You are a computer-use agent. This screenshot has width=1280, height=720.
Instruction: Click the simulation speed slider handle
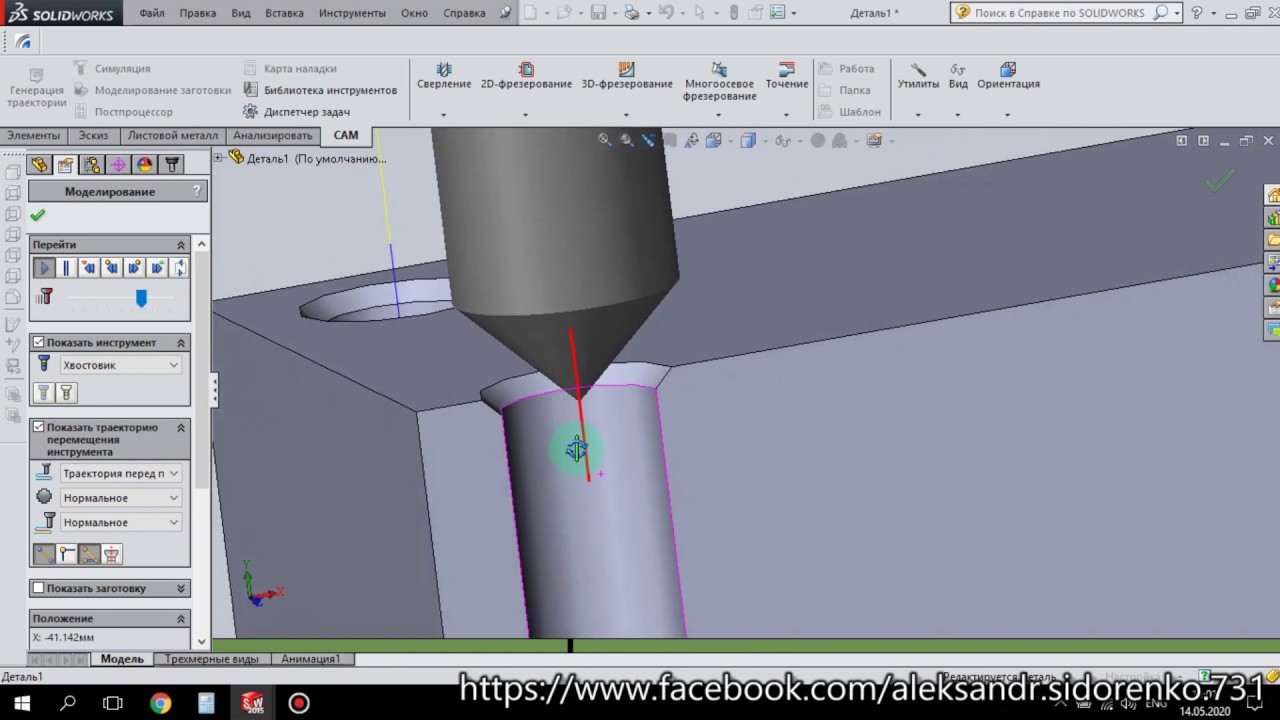pyautogui.click(x=141, y=298)
